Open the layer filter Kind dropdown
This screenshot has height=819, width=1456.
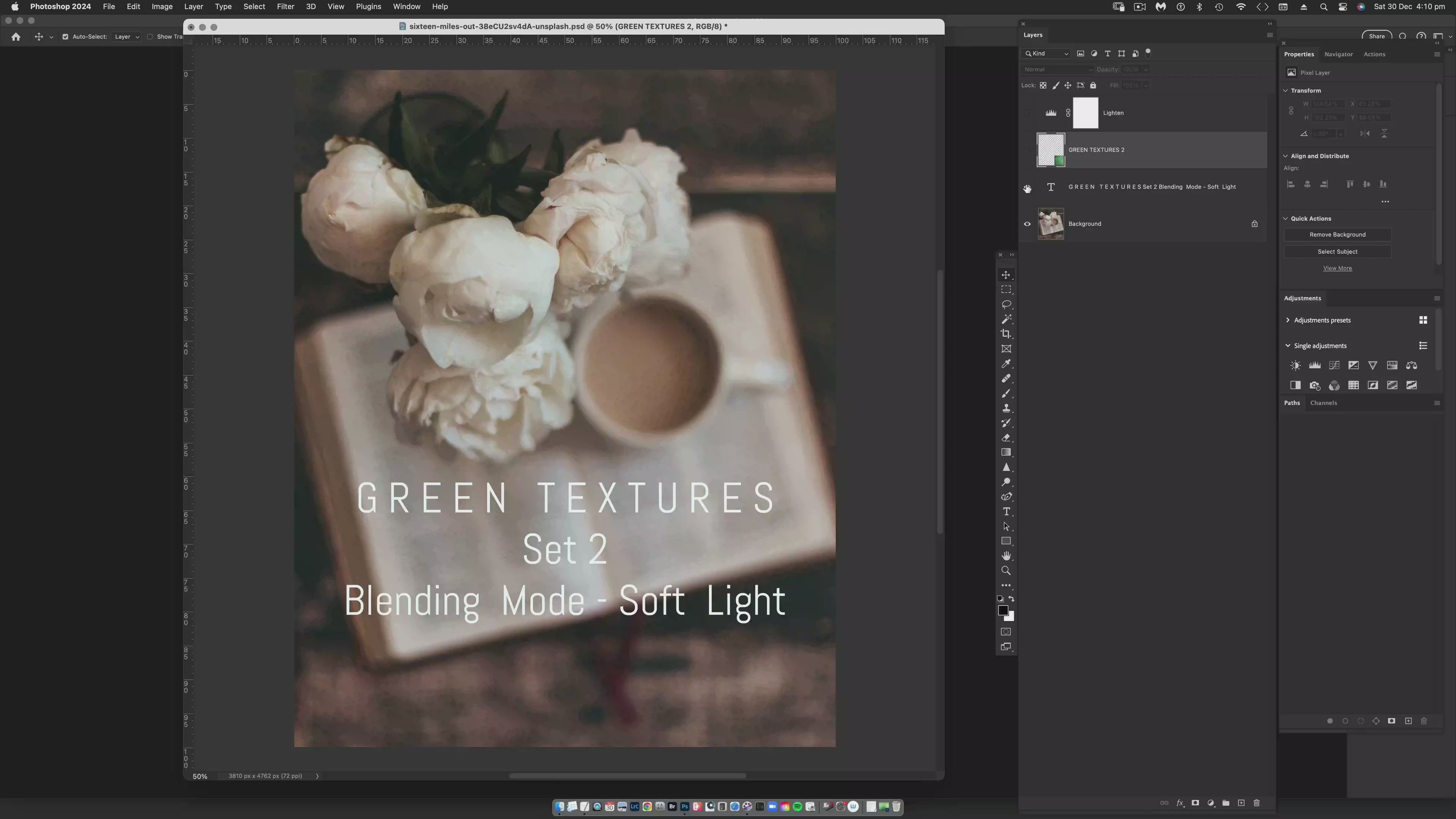click(x=1047, y=54)
